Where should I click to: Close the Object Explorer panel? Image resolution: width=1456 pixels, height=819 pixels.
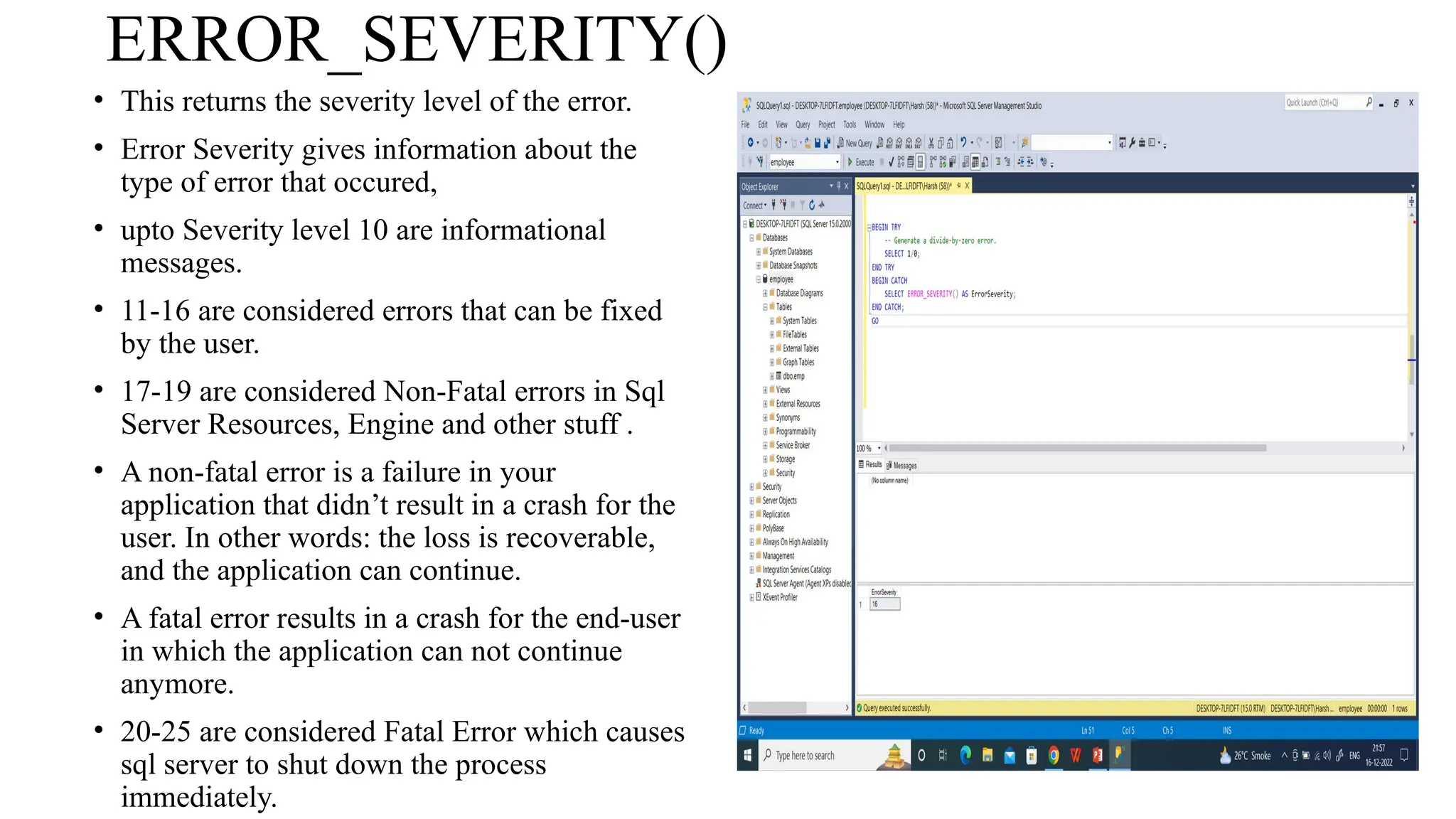coord(846,186)
